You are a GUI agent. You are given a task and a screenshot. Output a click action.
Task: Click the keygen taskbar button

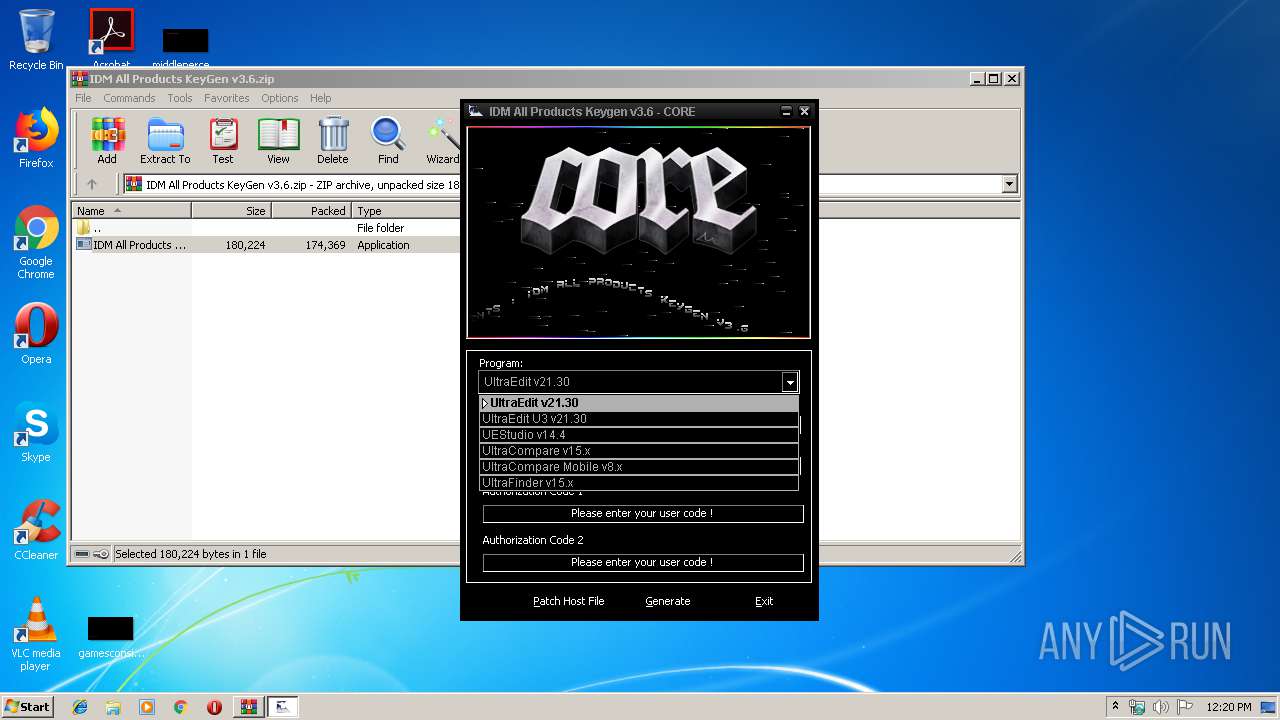coord(282,707)
